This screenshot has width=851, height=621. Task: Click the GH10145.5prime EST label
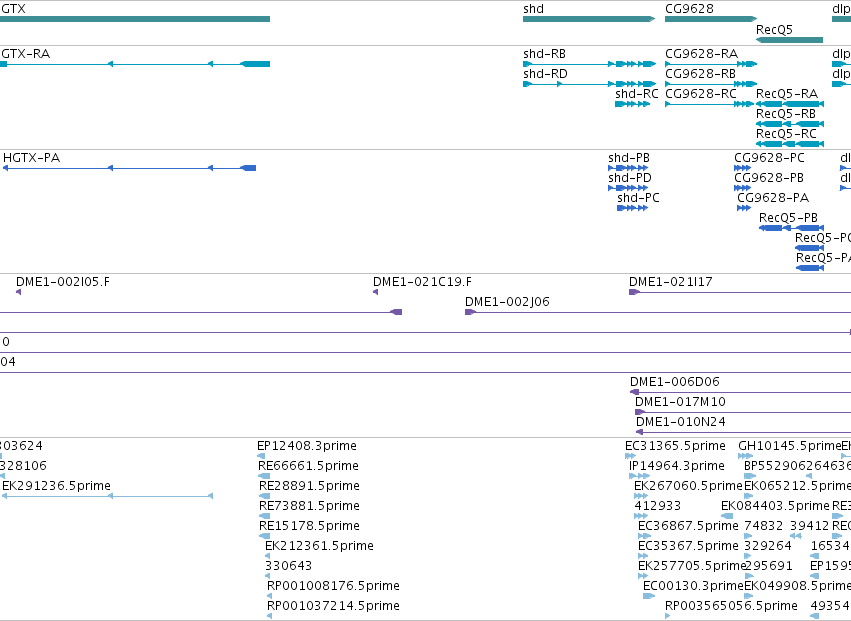click(789, 446)
